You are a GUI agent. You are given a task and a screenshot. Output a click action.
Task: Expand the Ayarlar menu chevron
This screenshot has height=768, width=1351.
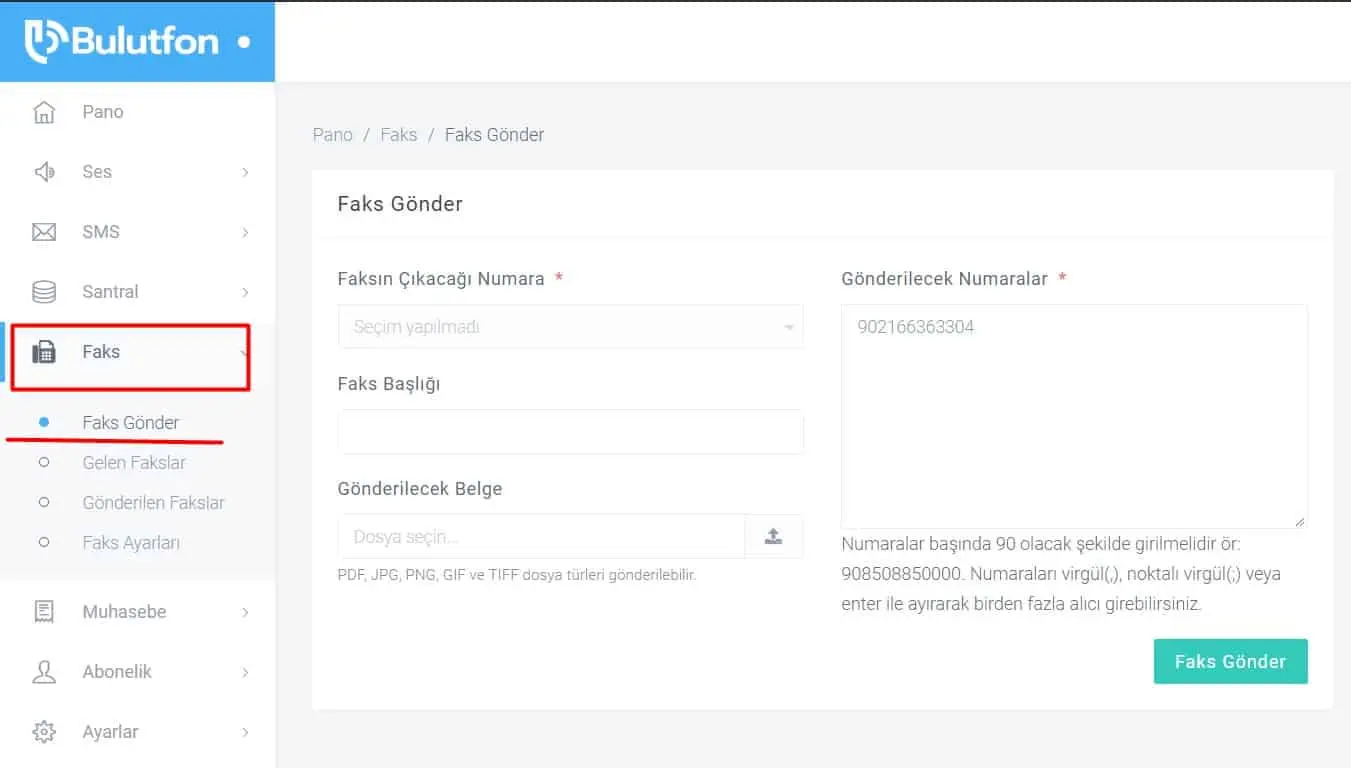(245, 732)
